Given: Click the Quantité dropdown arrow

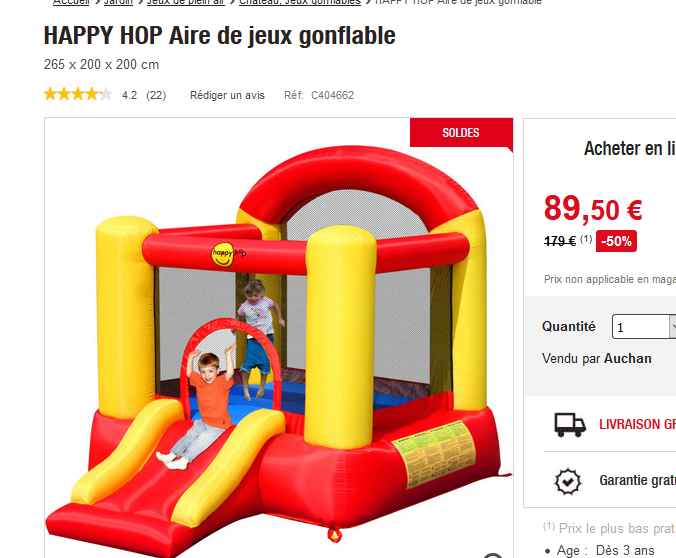Looking at the screenshot, I should pos(673,327).
